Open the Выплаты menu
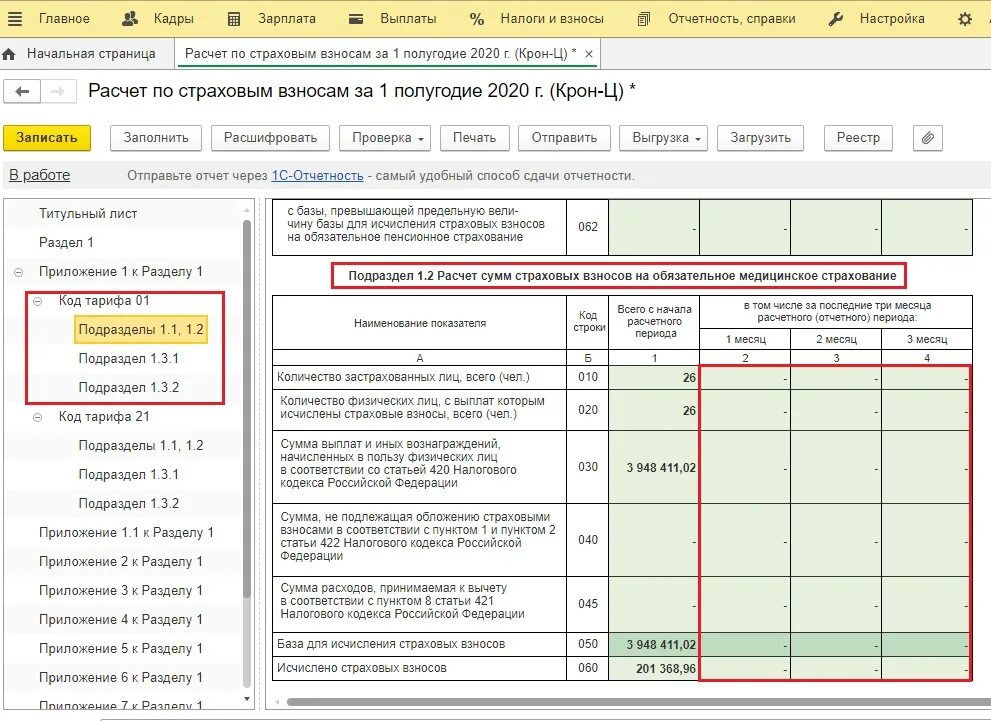Viewport: 991px width, 721px height. click(x=408, y=19)
